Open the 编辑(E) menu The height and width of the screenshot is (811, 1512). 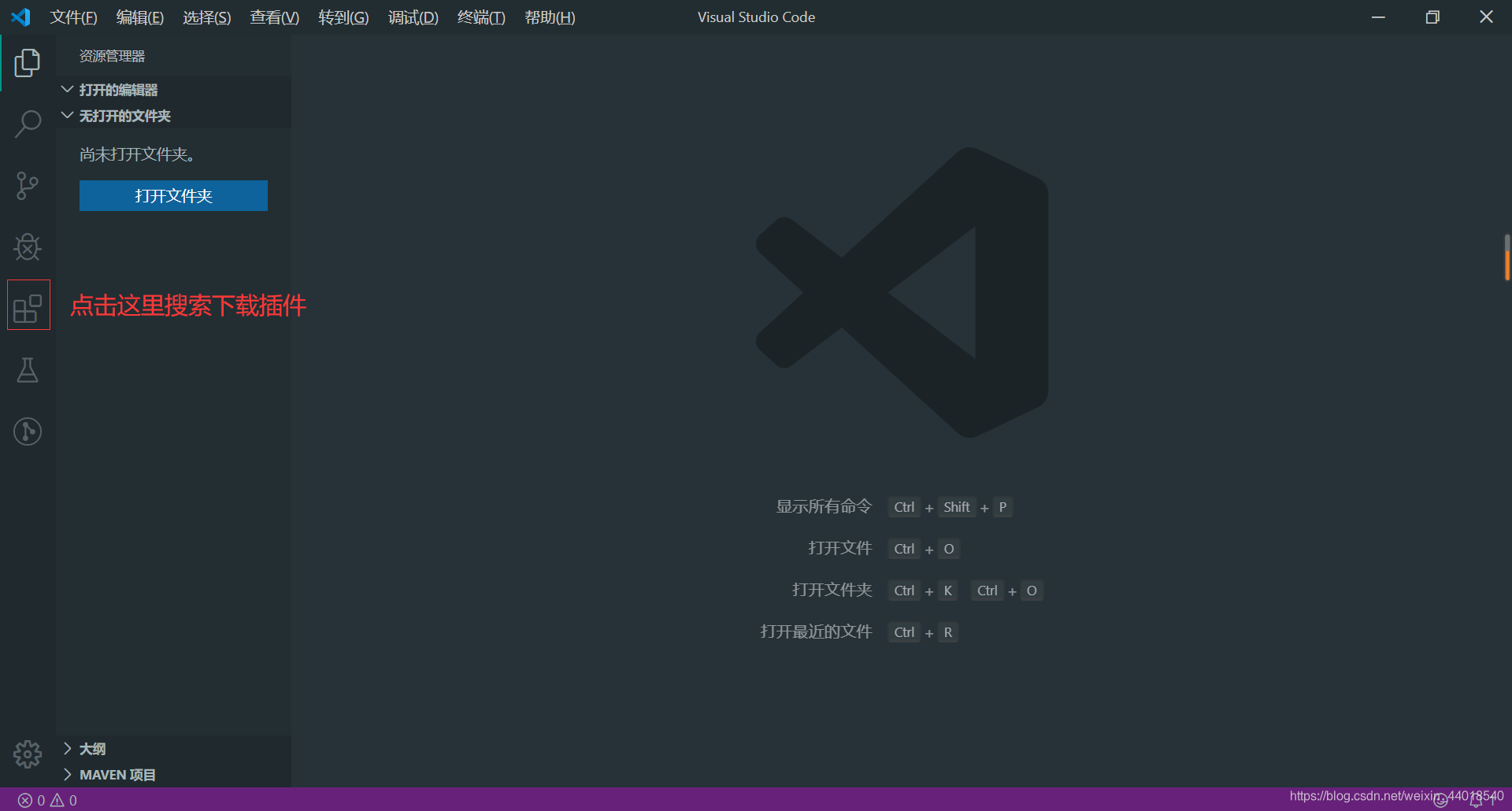(140, 17)
